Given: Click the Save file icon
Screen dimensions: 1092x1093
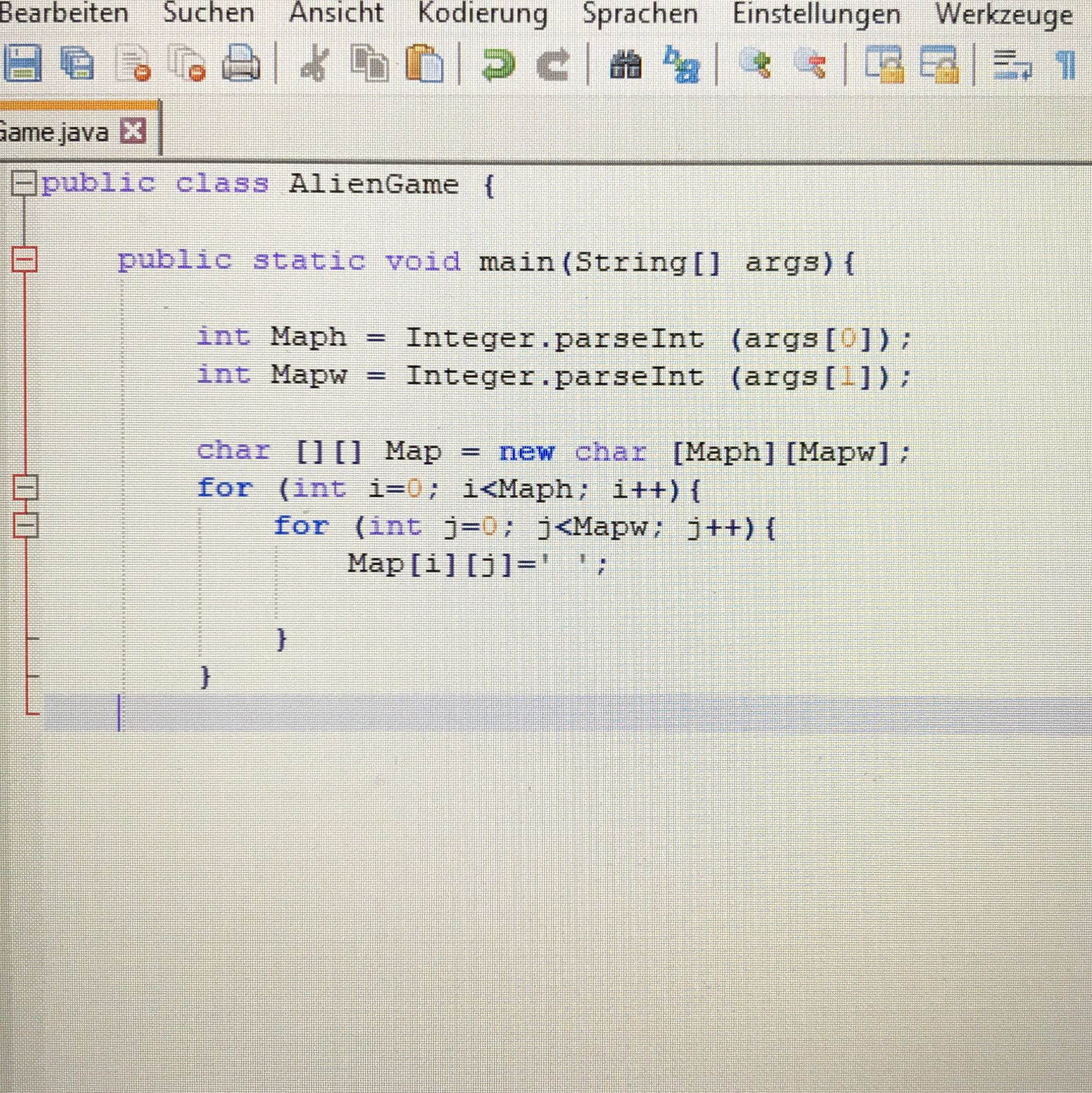Looking at the screenshot, I should (x=23, y=63).
